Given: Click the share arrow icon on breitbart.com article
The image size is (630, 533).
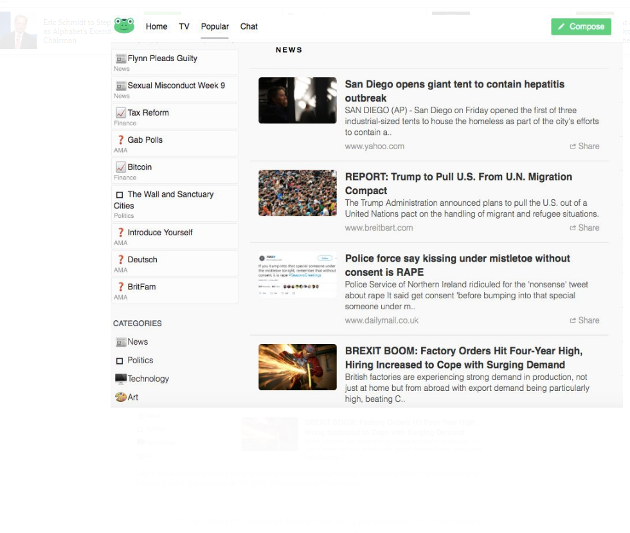Looking at the screenshot, I should click(573, 228).
